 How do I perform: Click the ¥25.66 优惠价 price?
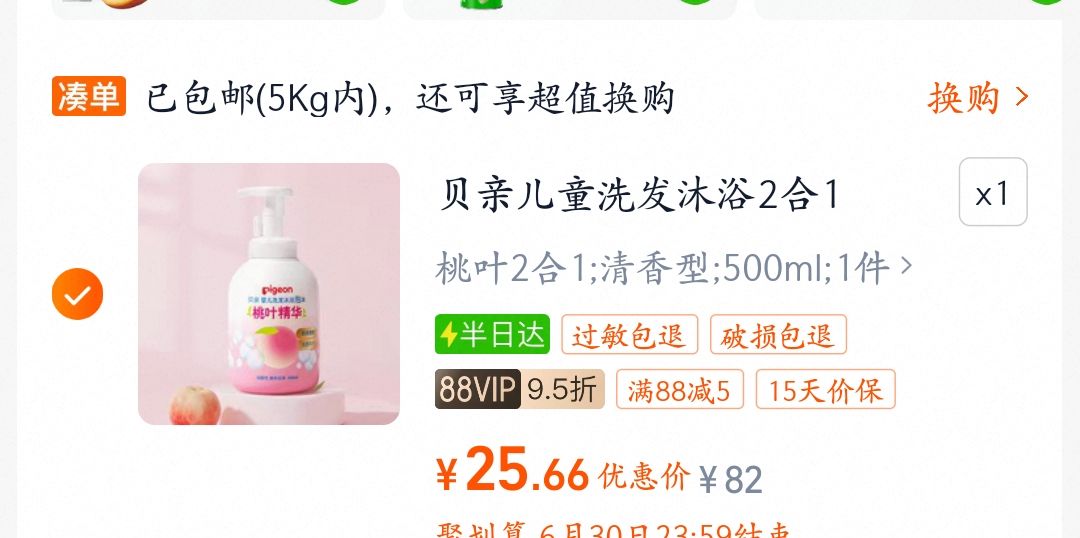(x=563, y=472)
